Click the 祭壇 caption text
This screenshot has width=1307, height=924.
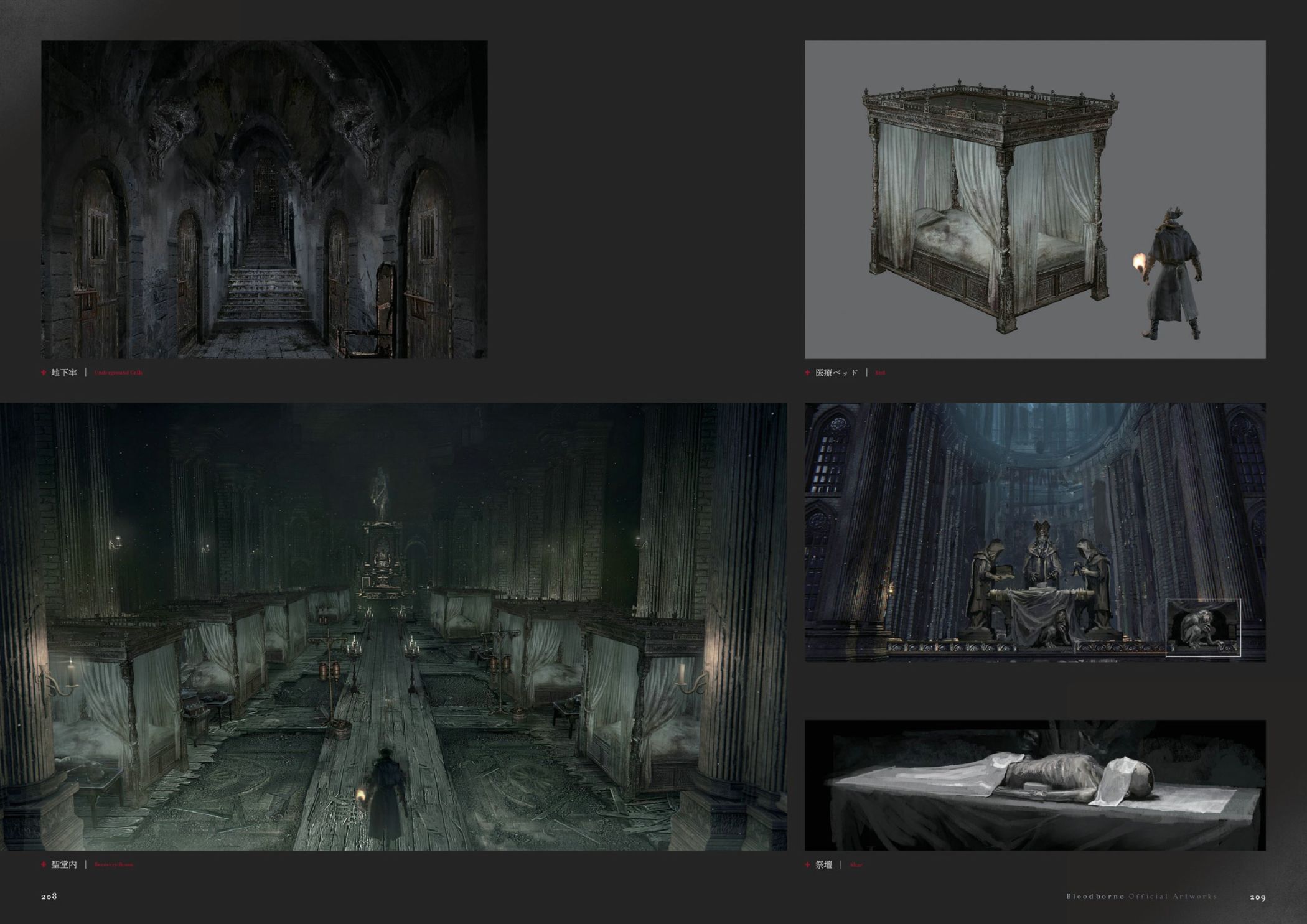click(x=823, y=864)
